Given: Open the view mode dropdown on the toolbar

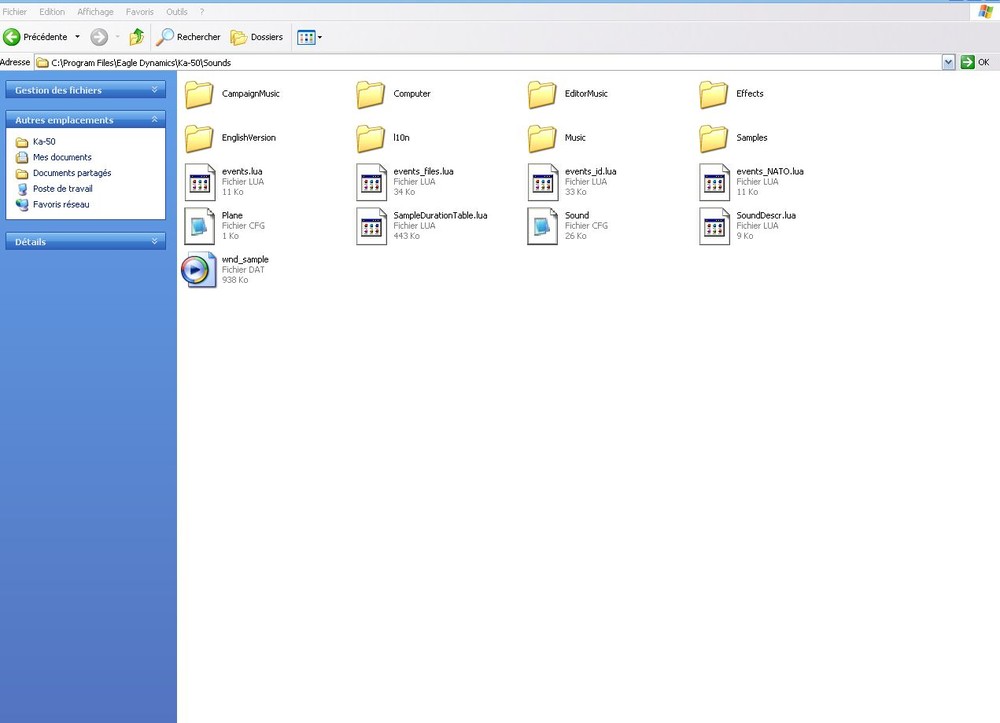Looking at the screenshot, I should (319, 37).
